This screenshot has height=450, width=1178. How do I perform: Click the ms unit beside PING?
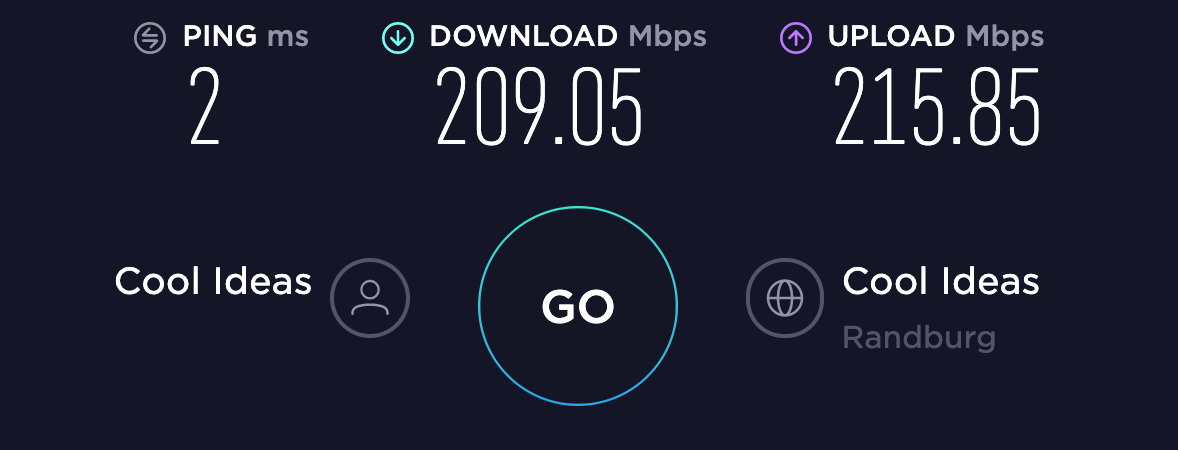(288, 38)
